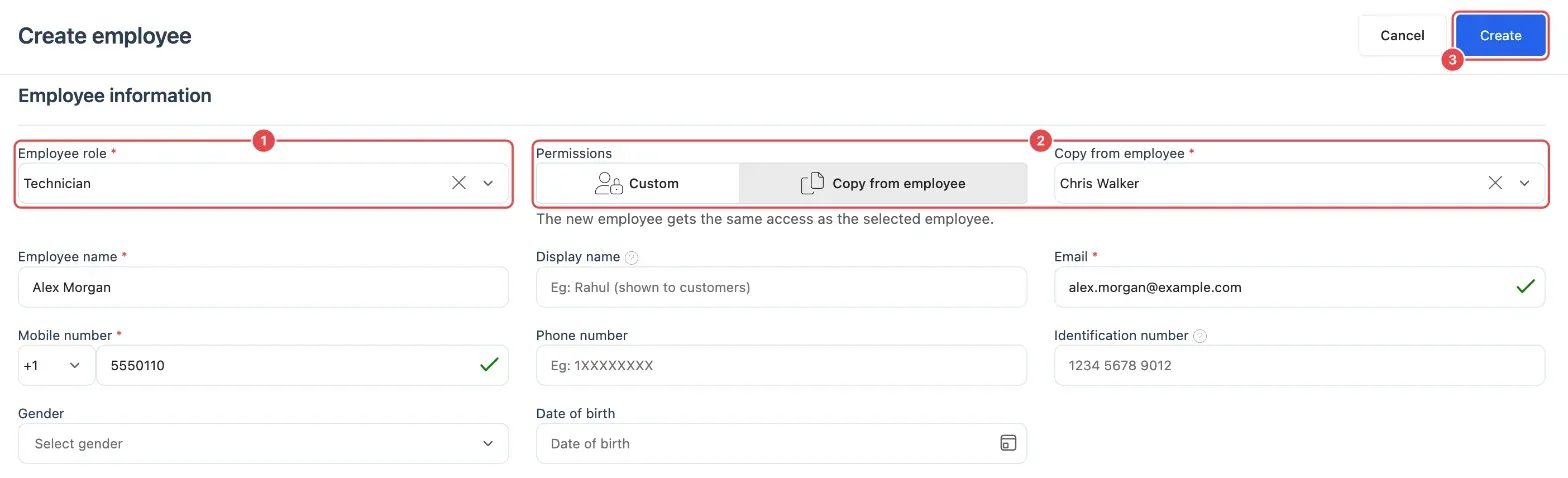Click the Display name help icon
Viewport: 1568px width, 478px height.
(x=632, y=258)
